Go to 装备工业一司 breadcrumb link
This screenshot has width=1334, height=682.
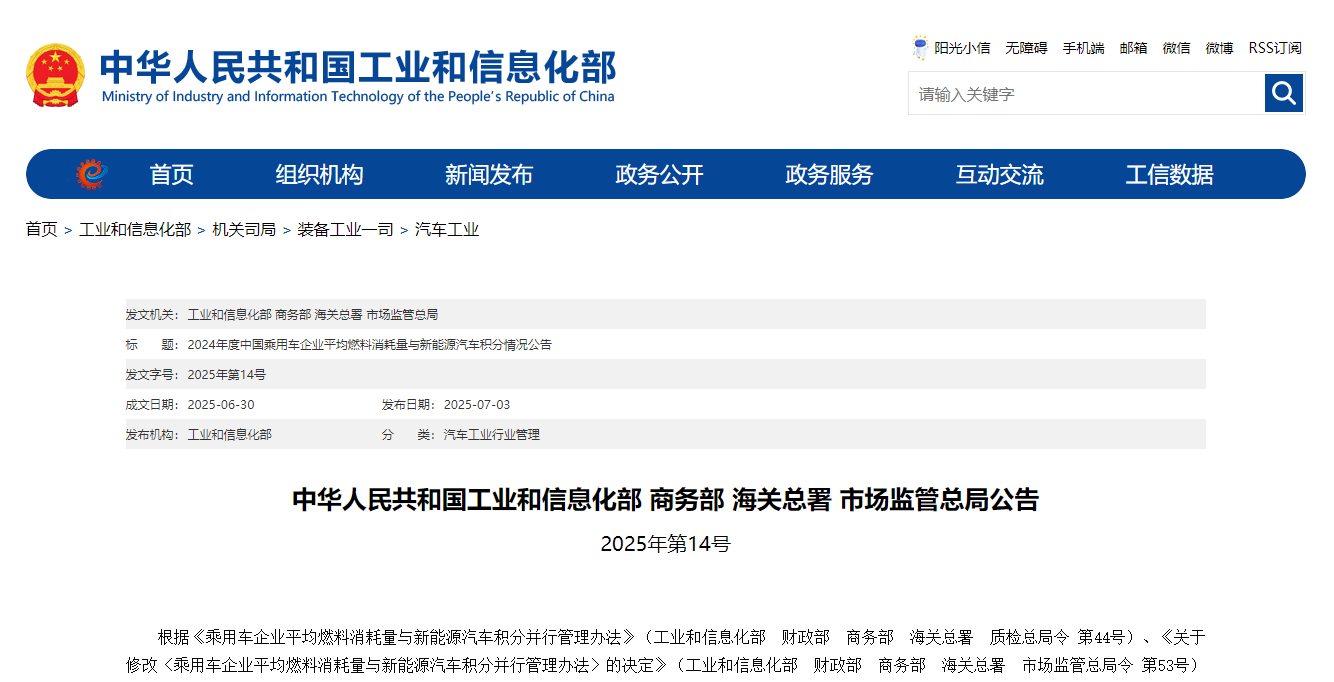[x=345, y=229]
